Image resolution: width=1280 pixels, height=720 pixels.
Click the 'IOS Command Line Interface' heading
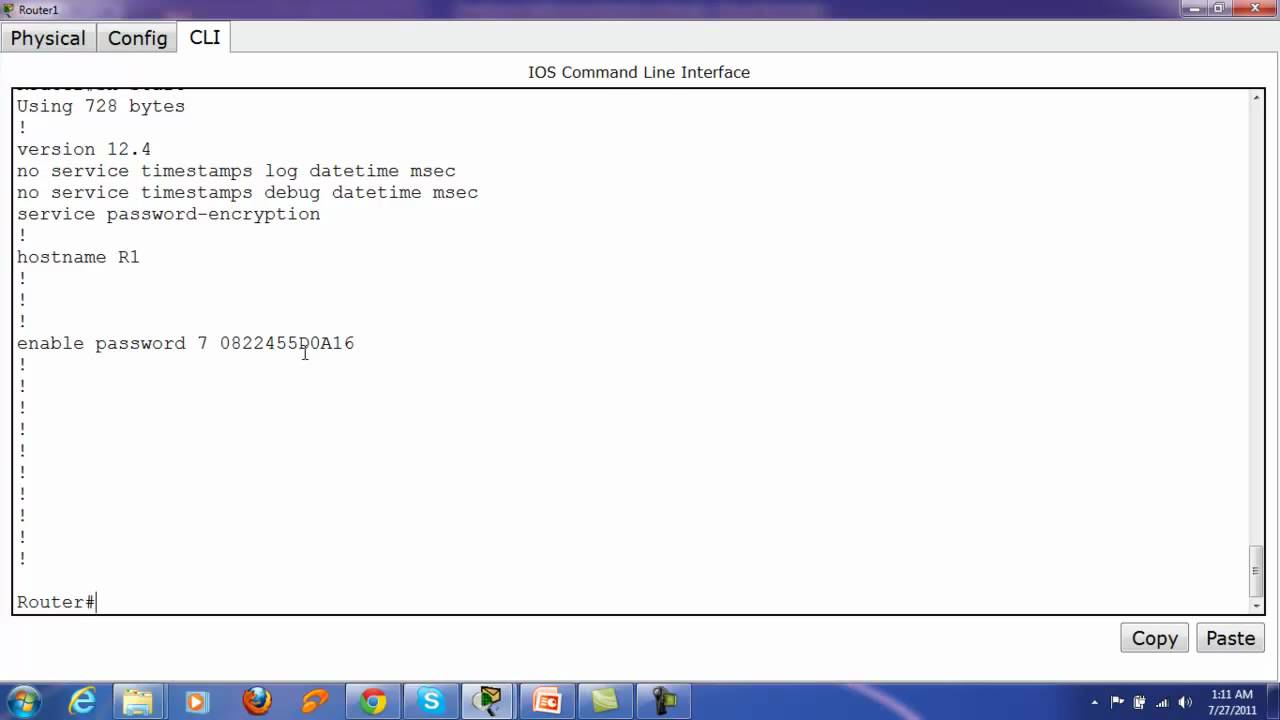(x=639, y=72)
